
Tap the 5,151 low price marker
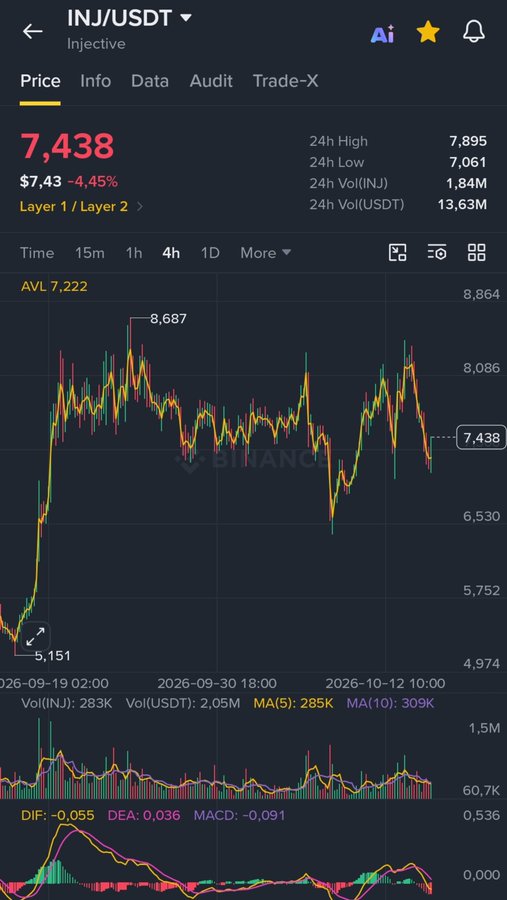53,655
